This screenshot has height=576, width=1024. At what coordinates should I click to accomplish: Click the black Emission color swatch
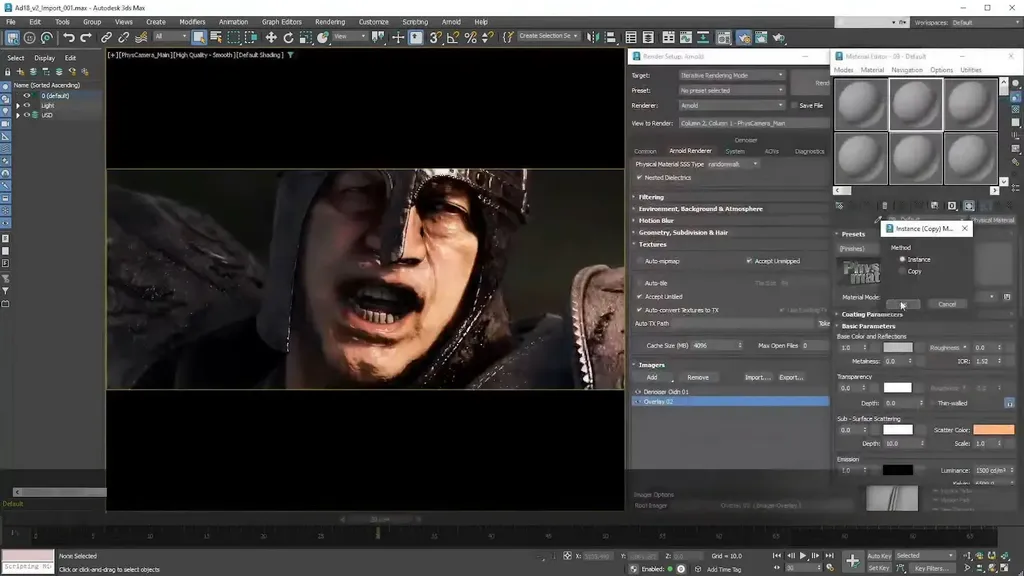click(x=897, y=470)
